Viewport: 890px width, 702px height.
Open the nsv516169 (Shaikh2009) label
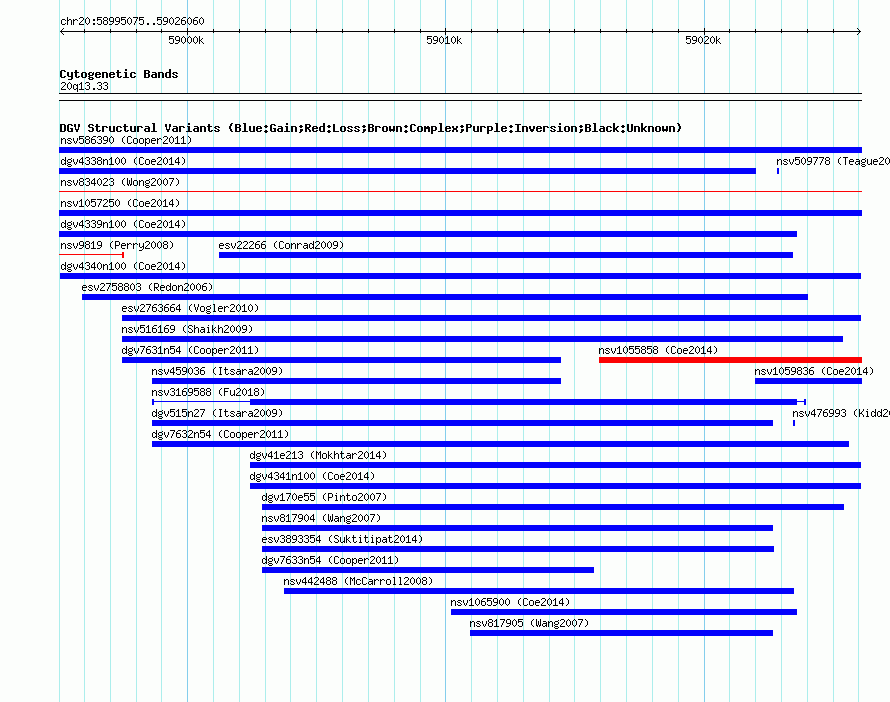pos(187,329)
